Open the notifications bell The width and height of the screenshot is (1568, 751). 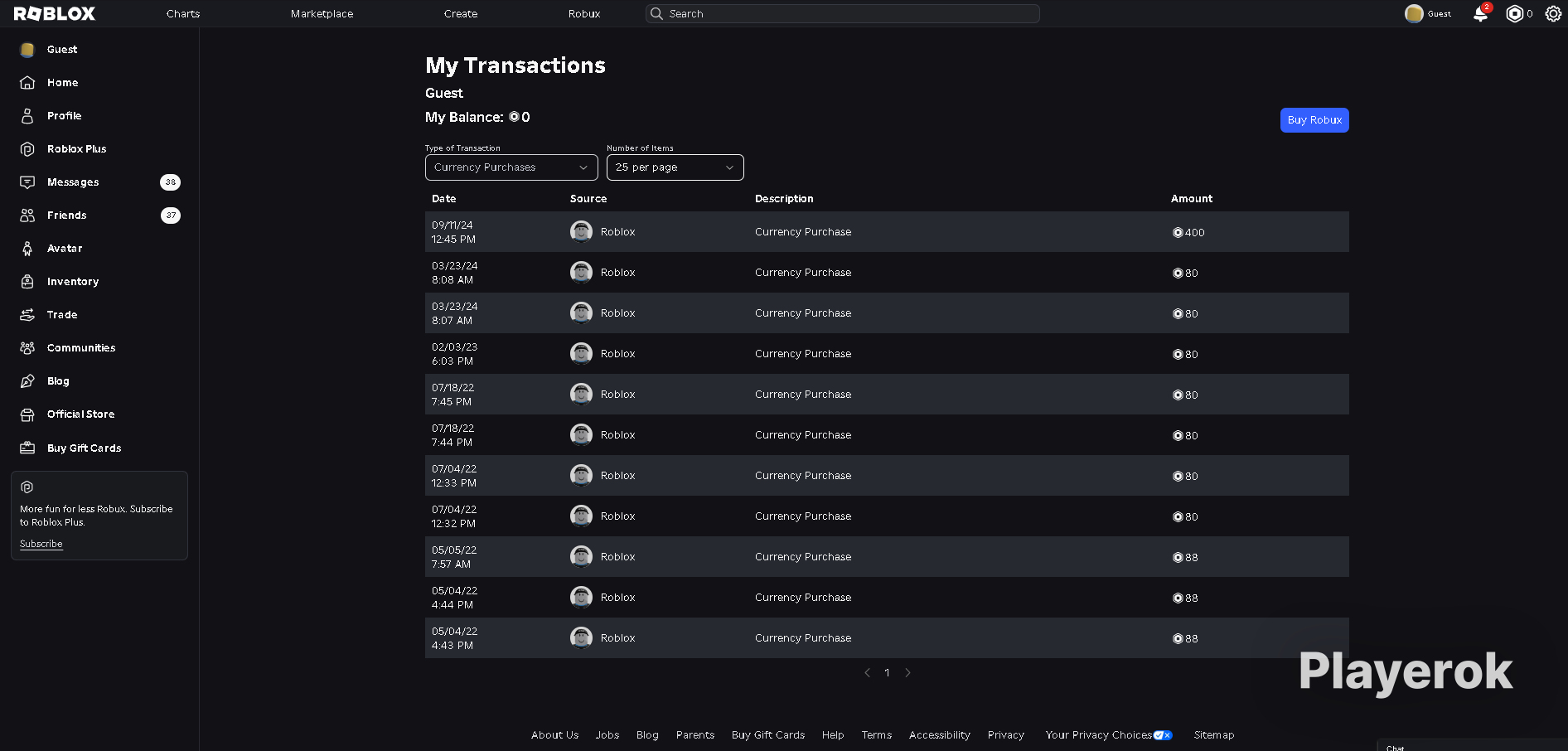point(1480,13)
